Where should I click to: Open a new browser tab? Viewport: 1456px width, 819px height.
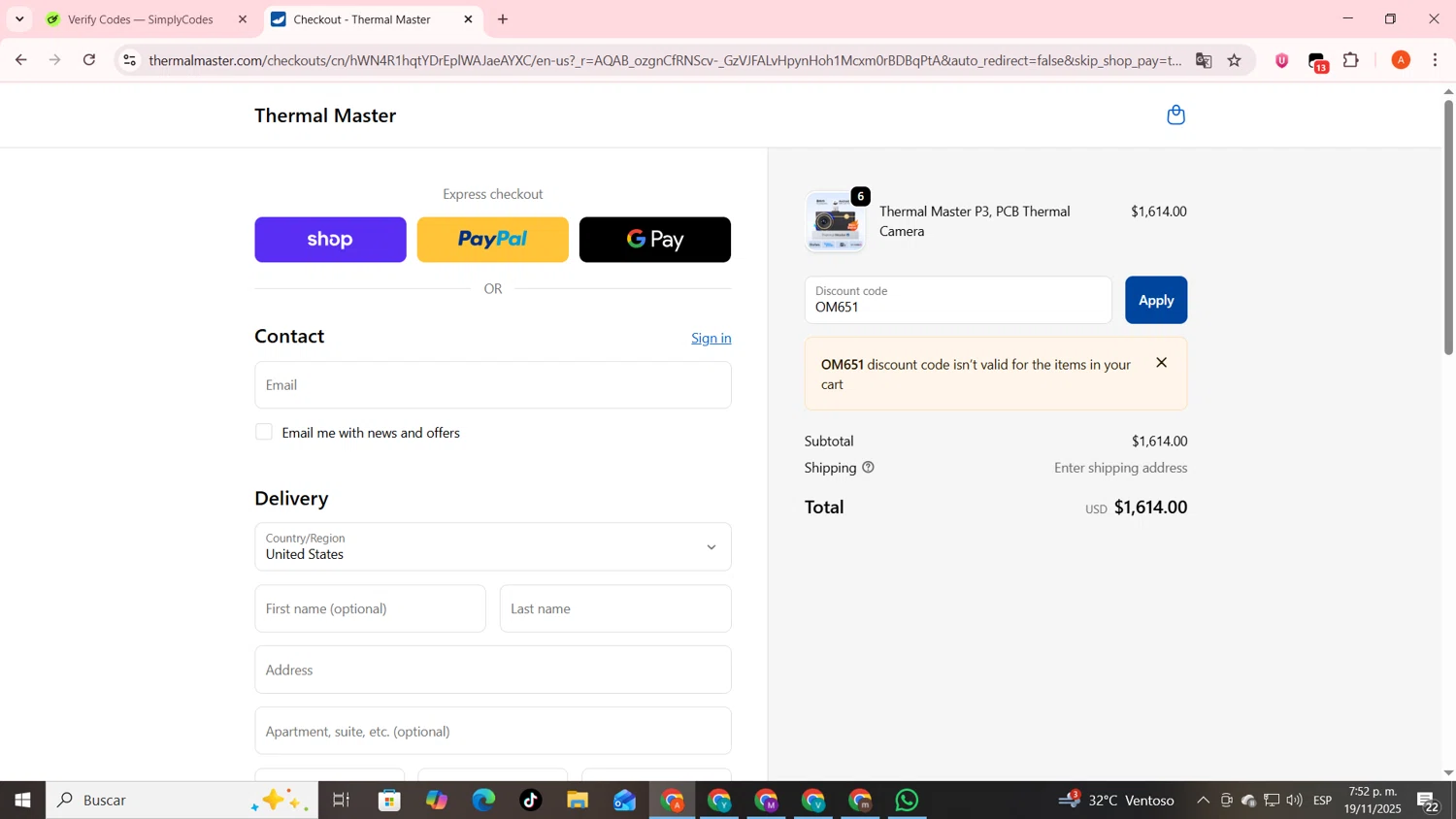503,19
